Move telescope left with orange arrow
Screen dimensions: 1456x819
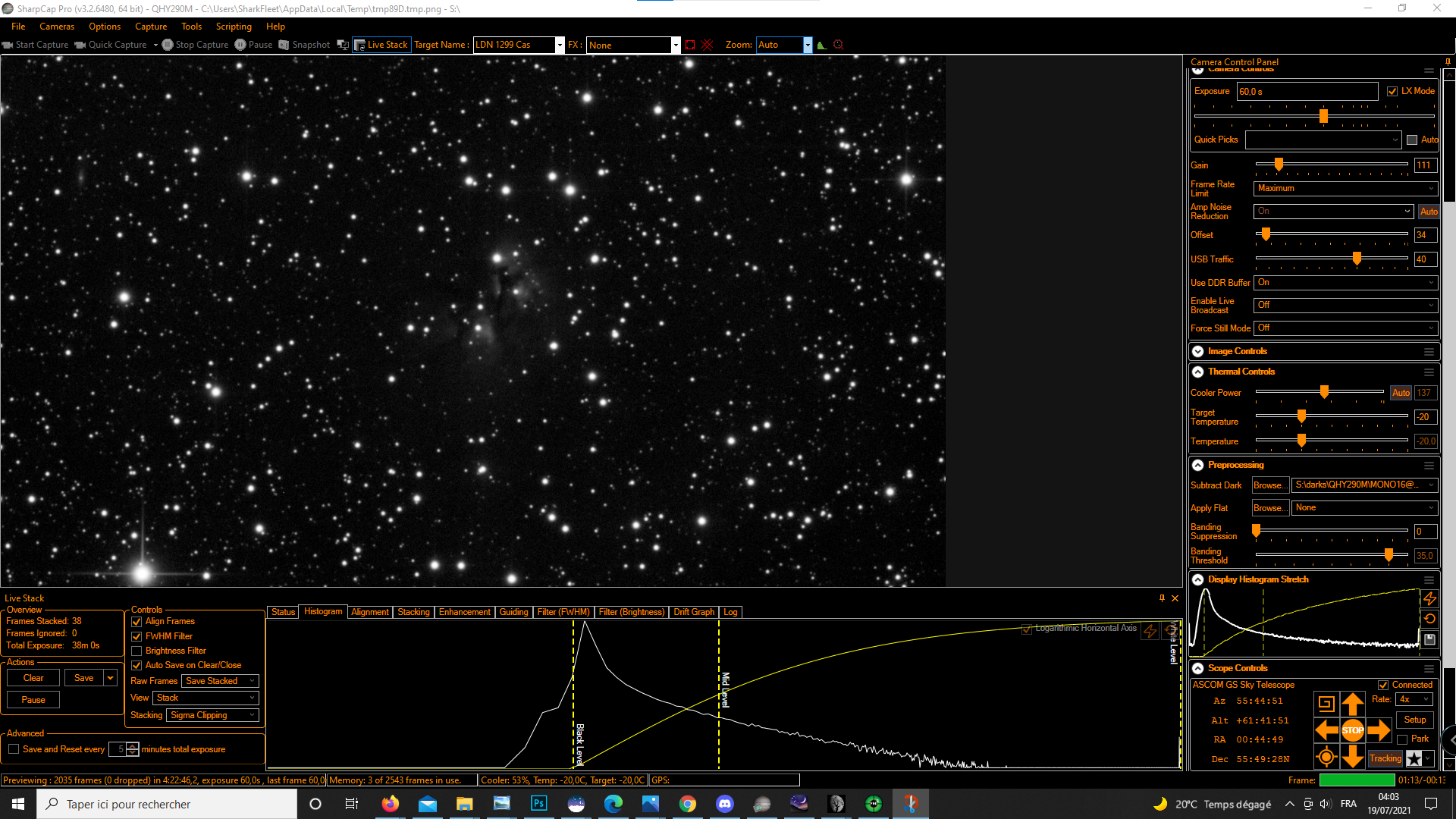click(x=1326, y=730)
